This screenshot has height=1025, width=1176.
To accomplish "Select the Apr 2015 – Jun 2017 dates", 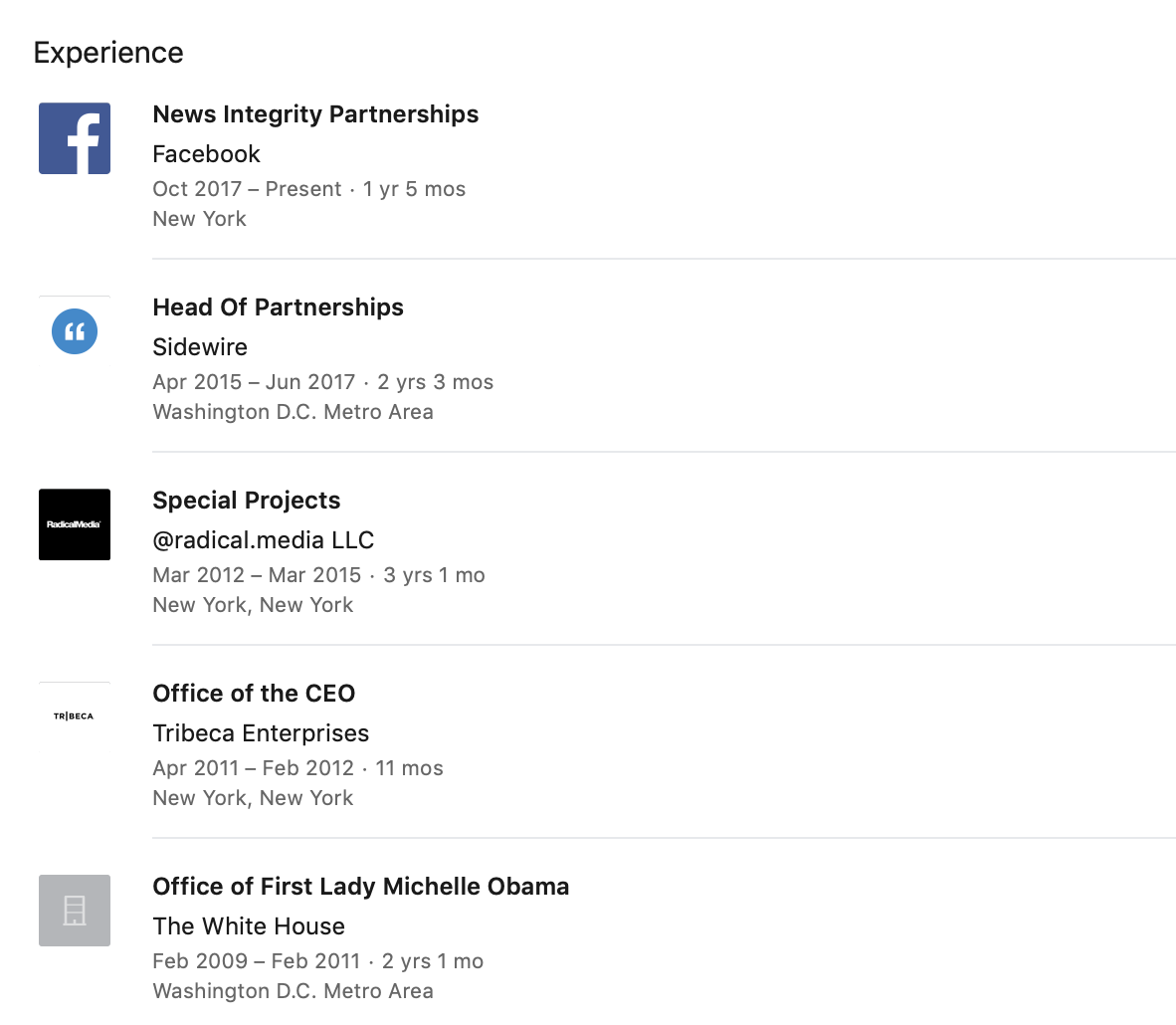I will pyautogui.click(x=255, y=382).
